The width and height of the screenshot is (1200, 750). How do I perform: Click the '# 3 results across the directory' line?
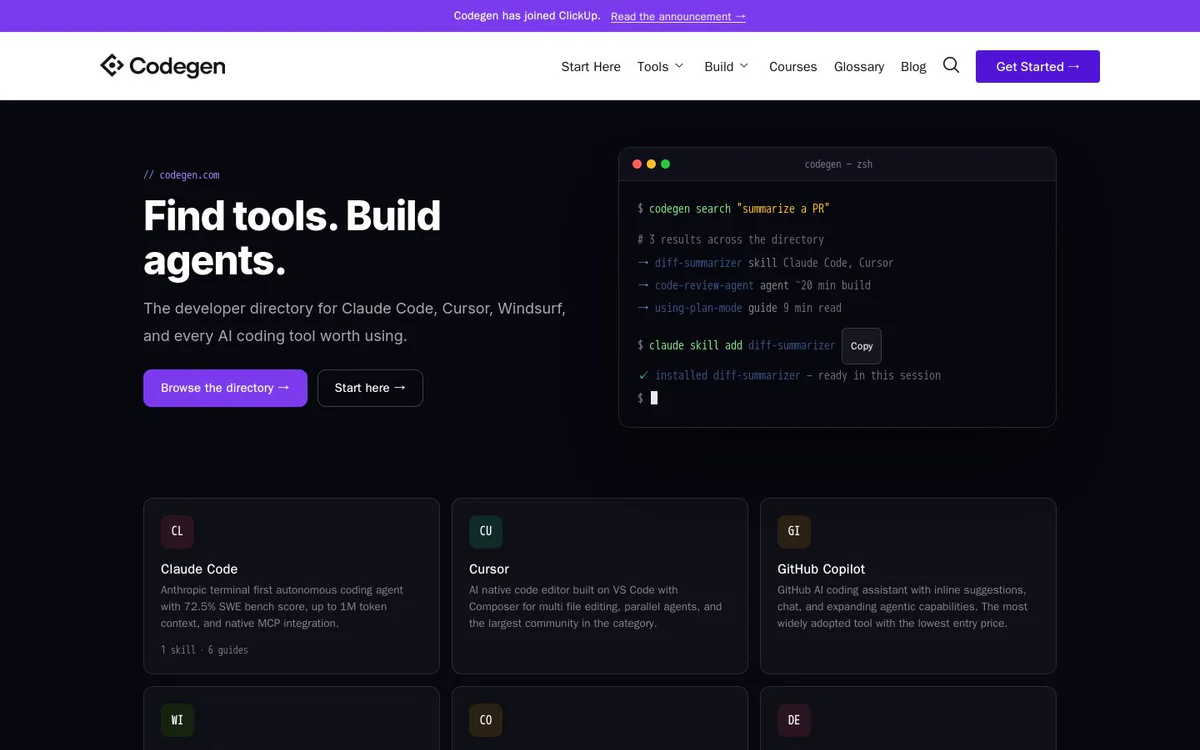click(730, 239)
